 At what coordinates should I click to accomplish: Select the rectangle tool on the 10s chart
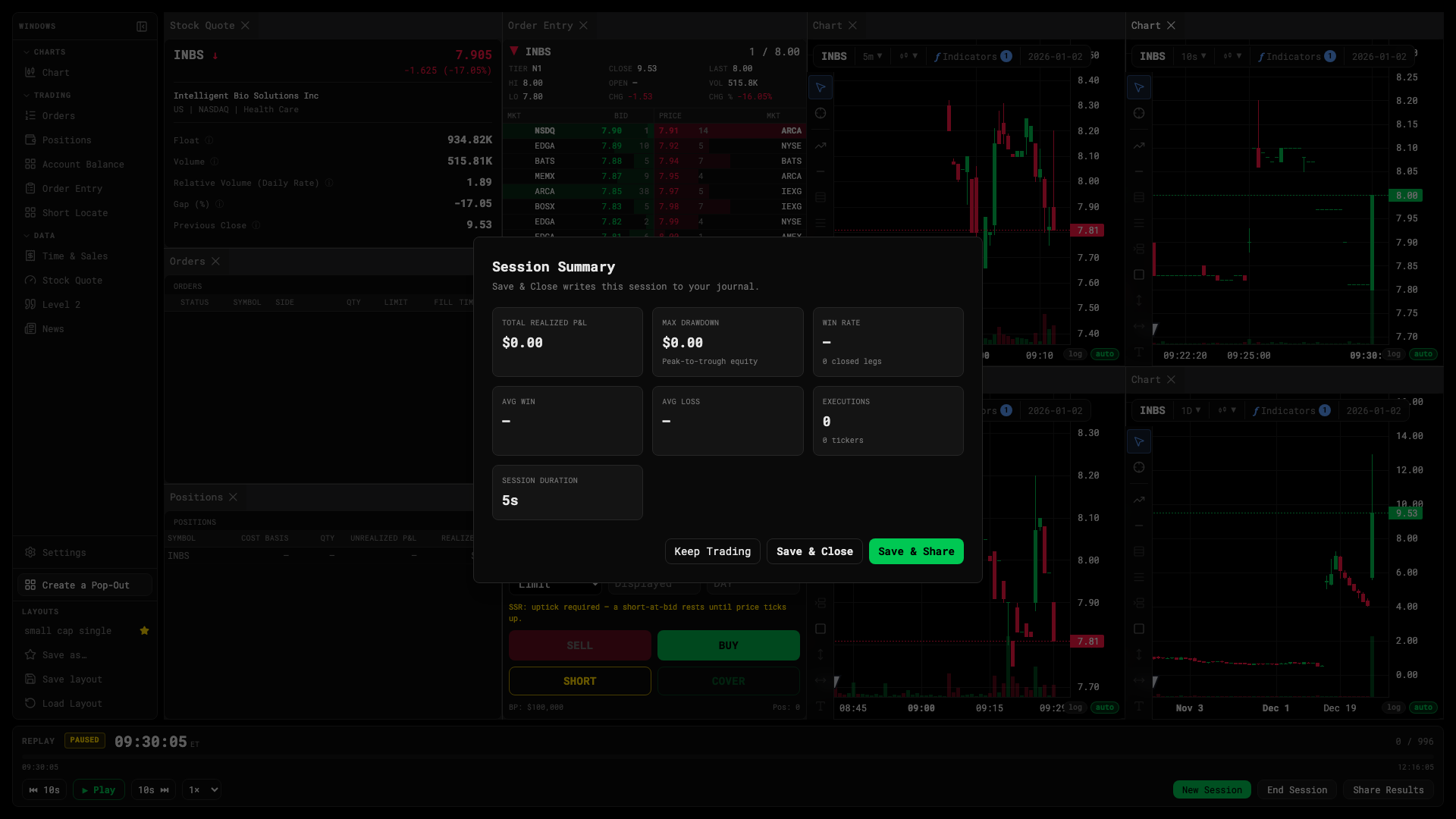[1139, 275]
